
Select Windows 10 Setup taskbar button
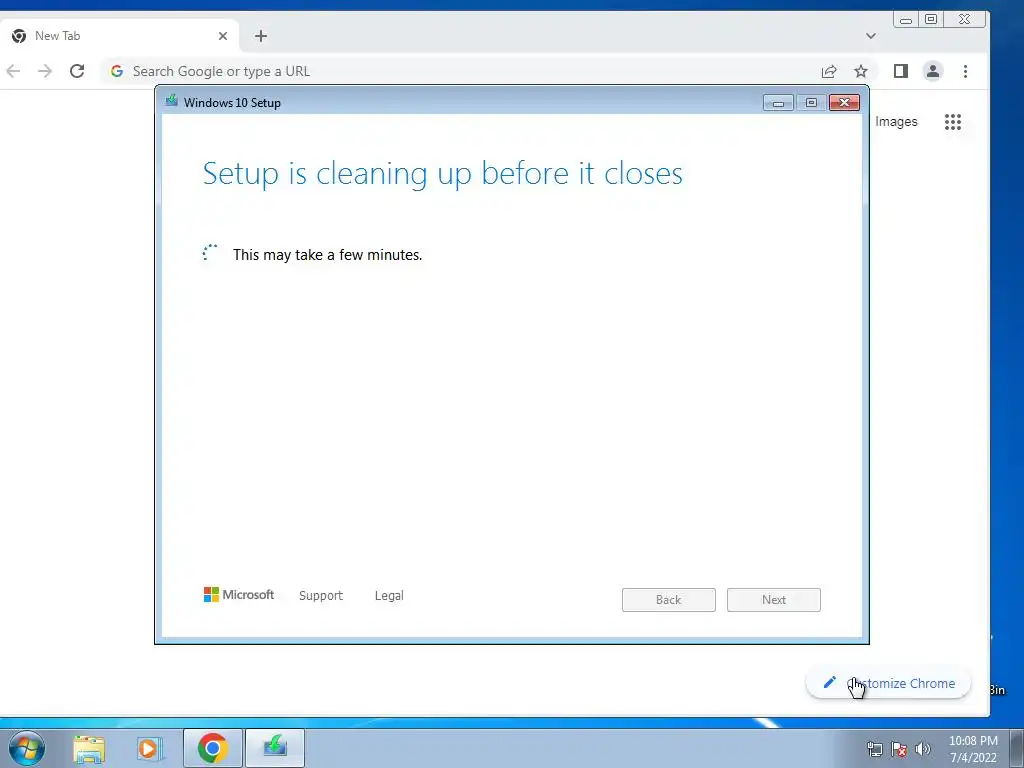[275, 748]
